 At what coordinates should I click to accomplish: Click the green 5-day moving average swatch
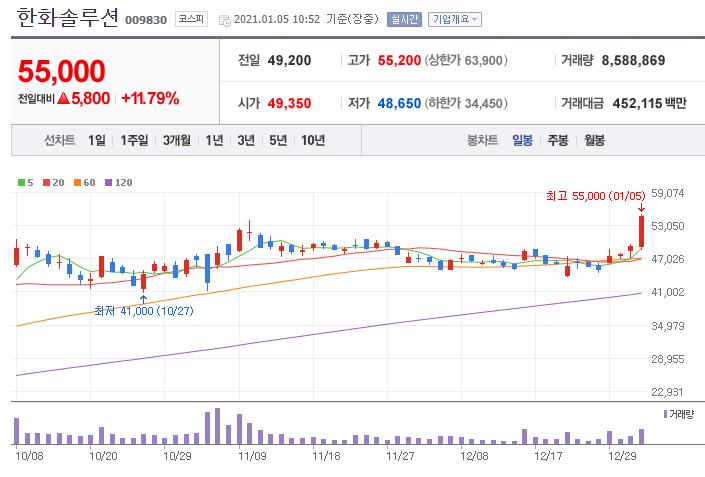[22, 182]
